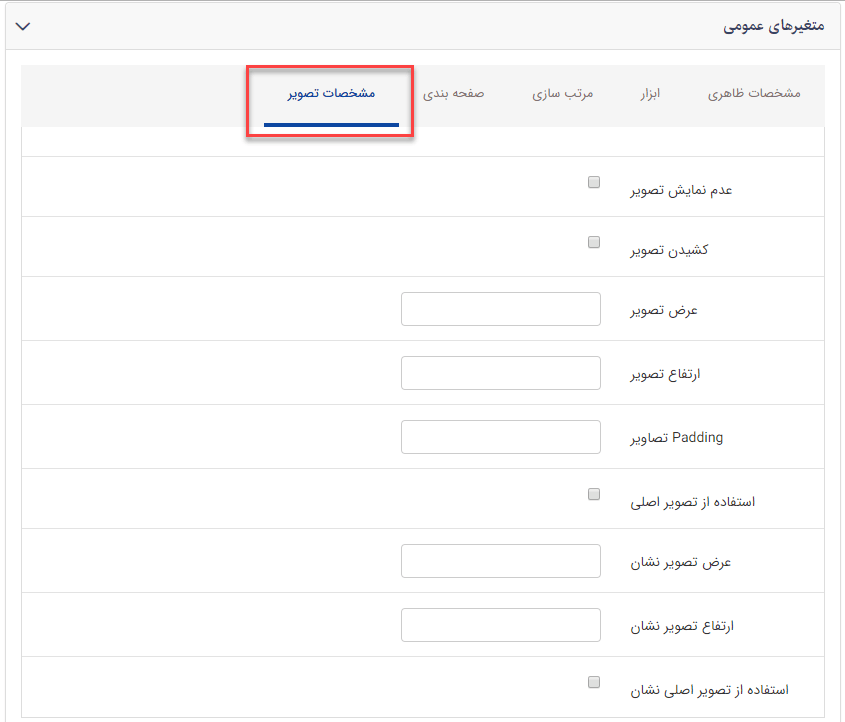Image resolution: width=845 pixels, height=722 pixels.
Task: Collapse the متغیرهای عمومی panel chevron
Action: coord(23,26)
